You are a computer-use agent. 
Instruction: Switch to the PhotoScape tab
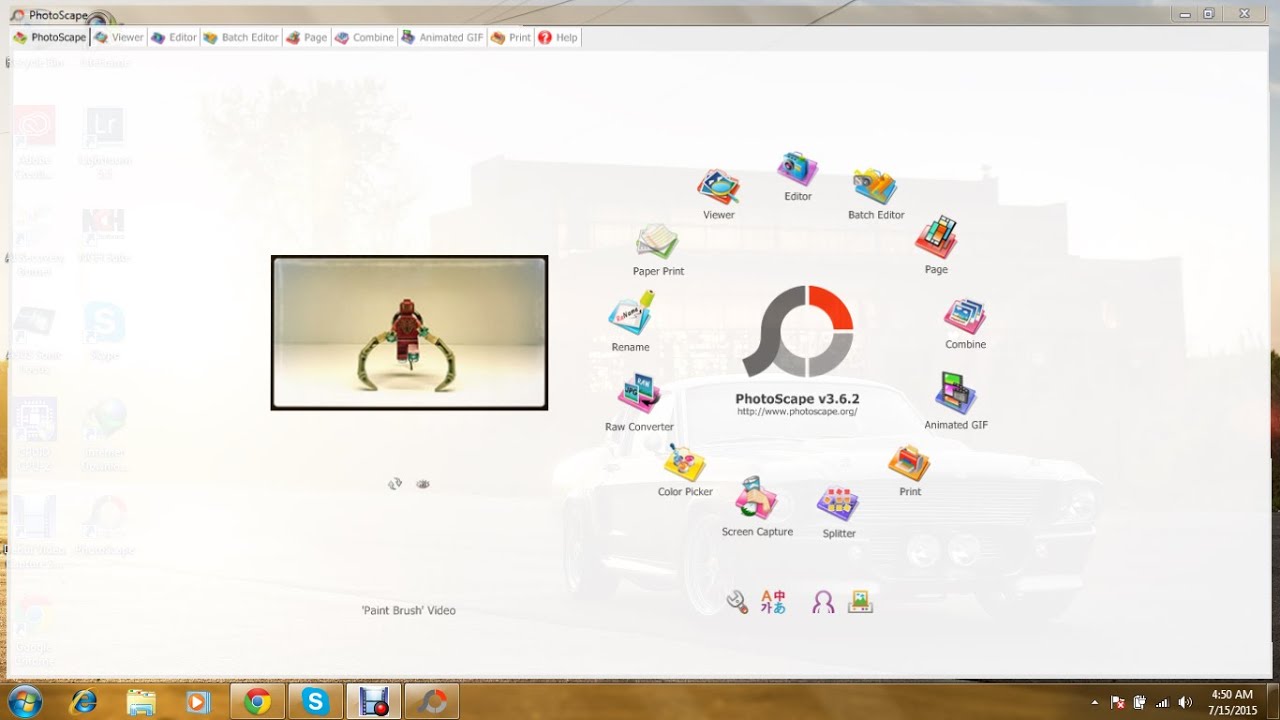tap(50, 37)
